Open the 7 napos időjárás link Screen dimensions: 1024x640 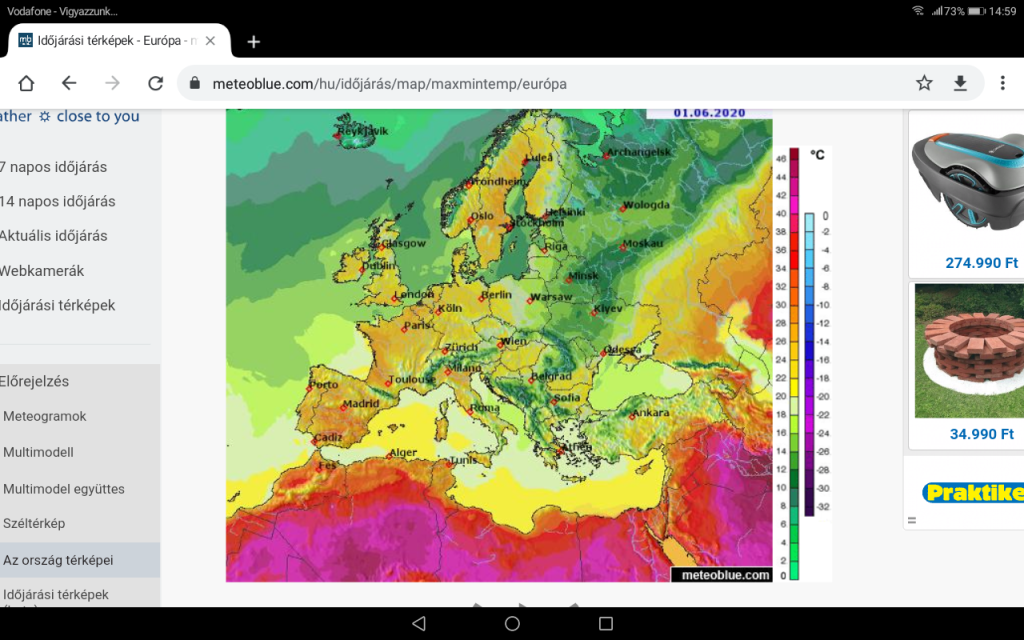pyautogui.click(x=54, y=167)
